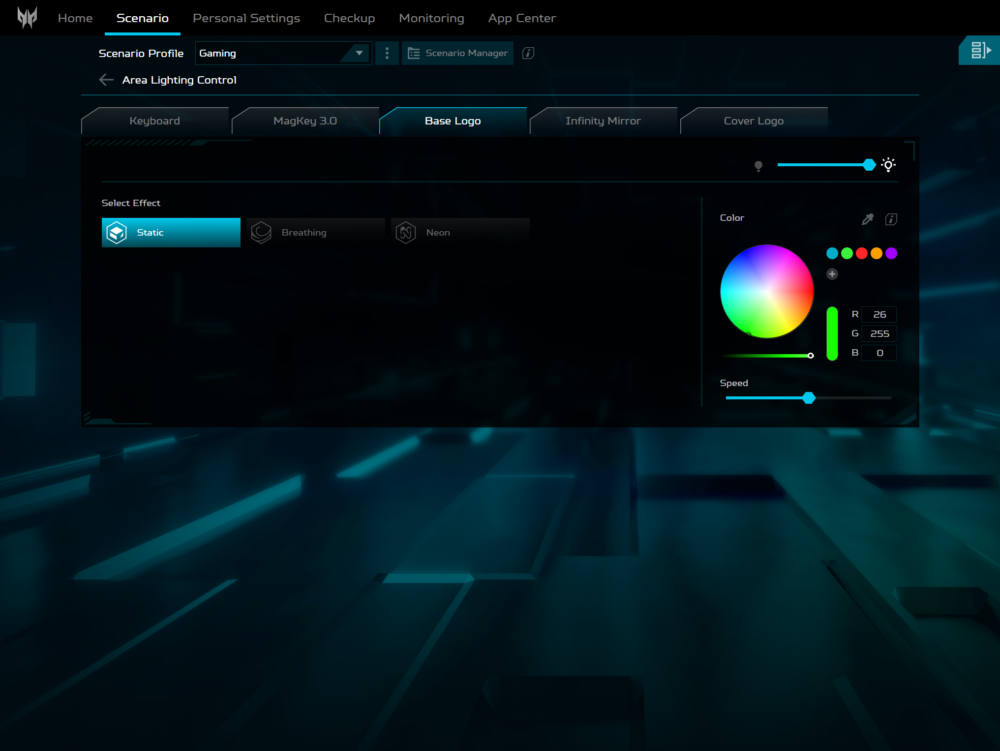
Task: Click the bright bulb maximum brightness icon
Action: pos(888,165)
